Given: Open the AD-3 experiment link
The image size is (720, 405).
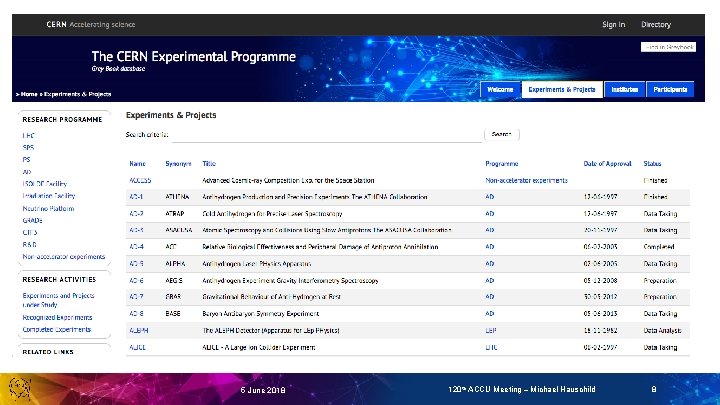Looking at the screenshot, I should click(x=136, y=230).
